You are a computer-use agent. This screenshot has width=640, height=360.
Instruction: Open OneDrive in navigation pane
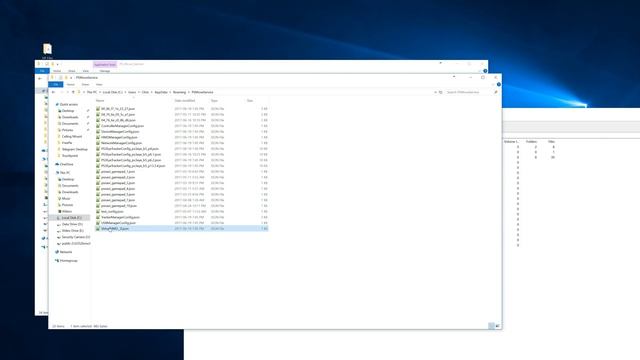coord(67,164)
